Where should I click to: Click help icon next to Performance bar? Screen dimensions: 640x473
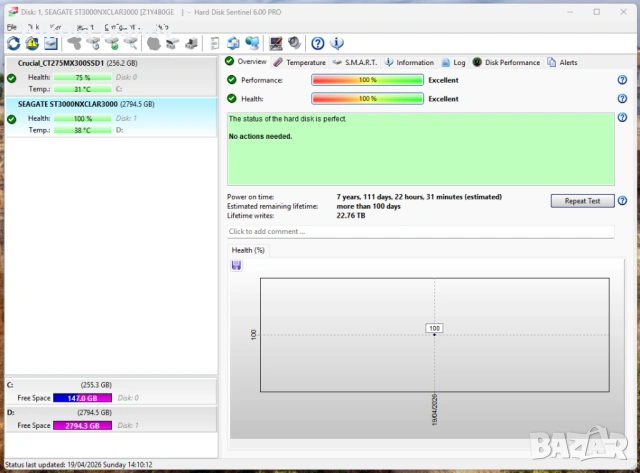(622, 80)
